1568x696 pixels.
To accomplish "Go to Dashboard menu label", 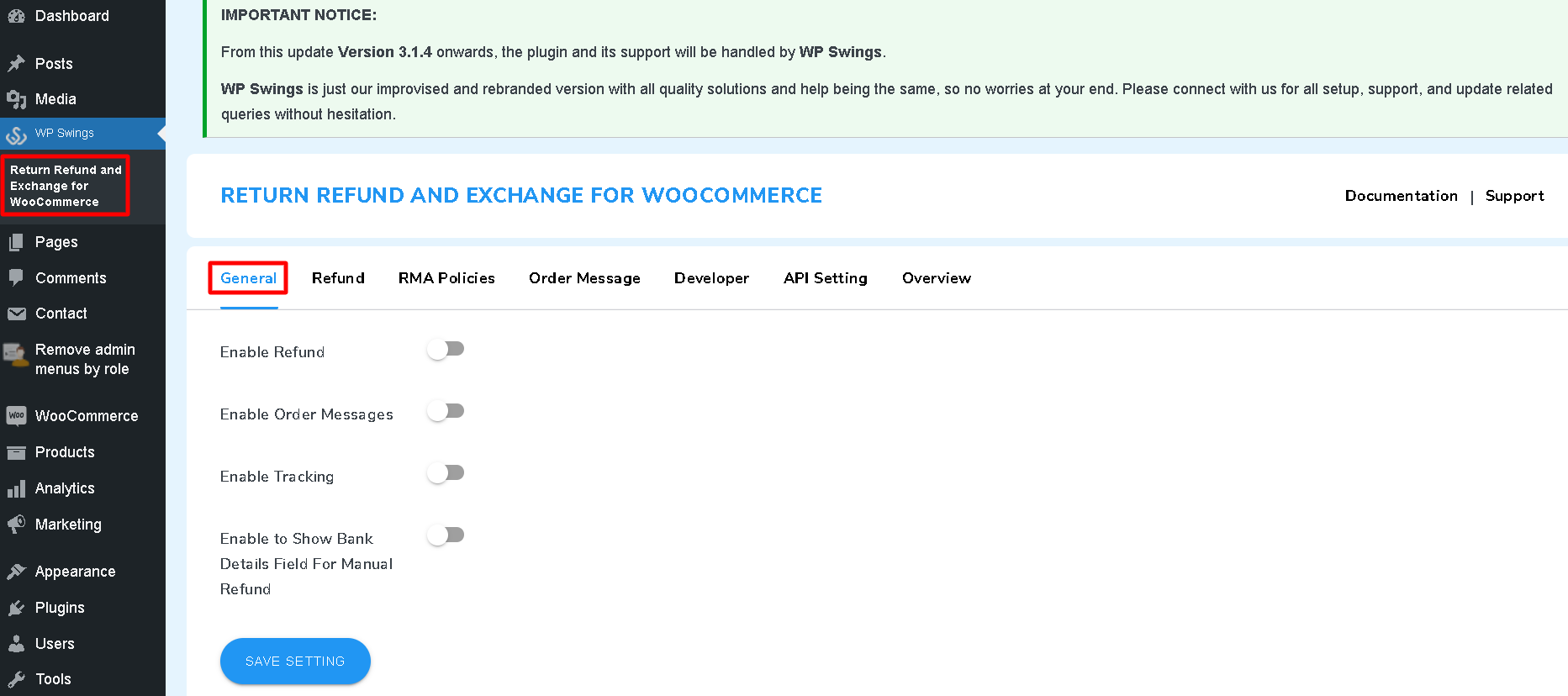I will pyautogui.click(x=72, y=16).
